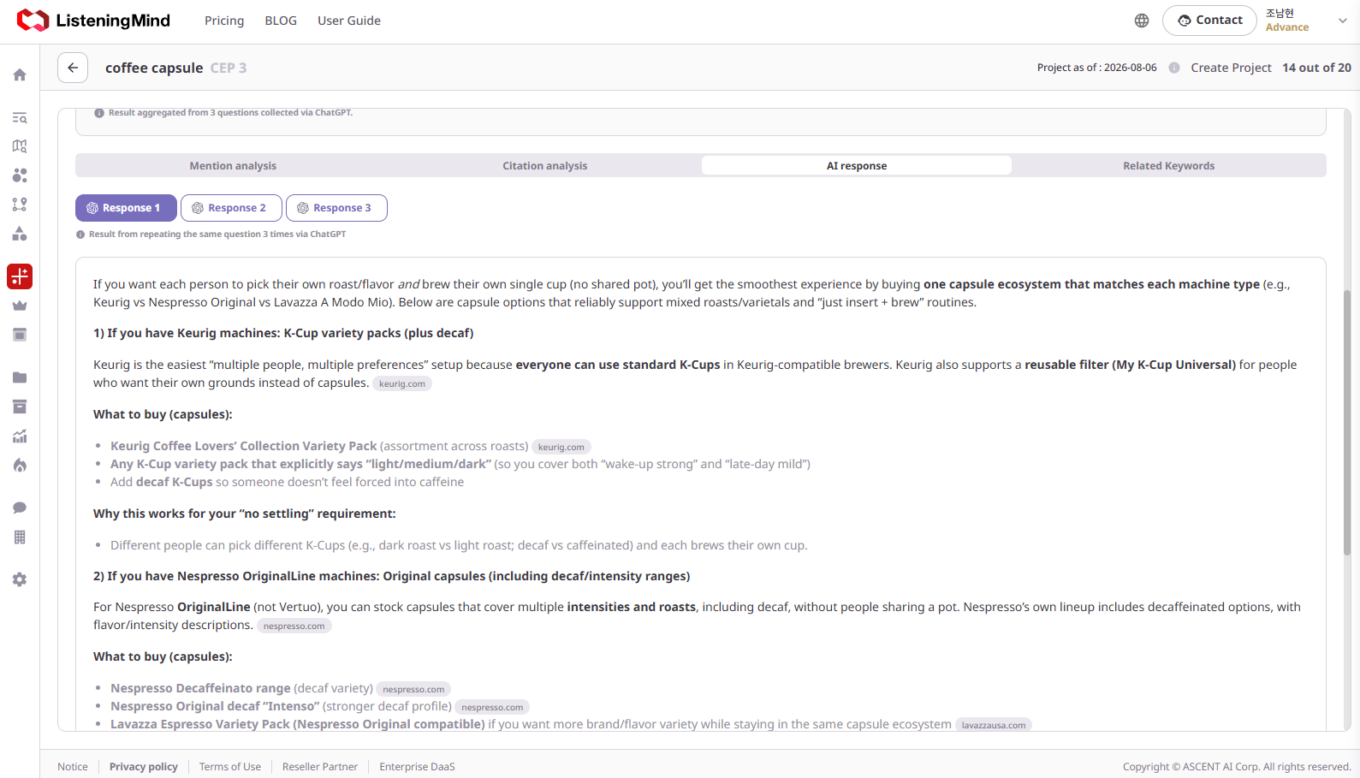Open the building grid icon in sidebar

coord(19,537)
